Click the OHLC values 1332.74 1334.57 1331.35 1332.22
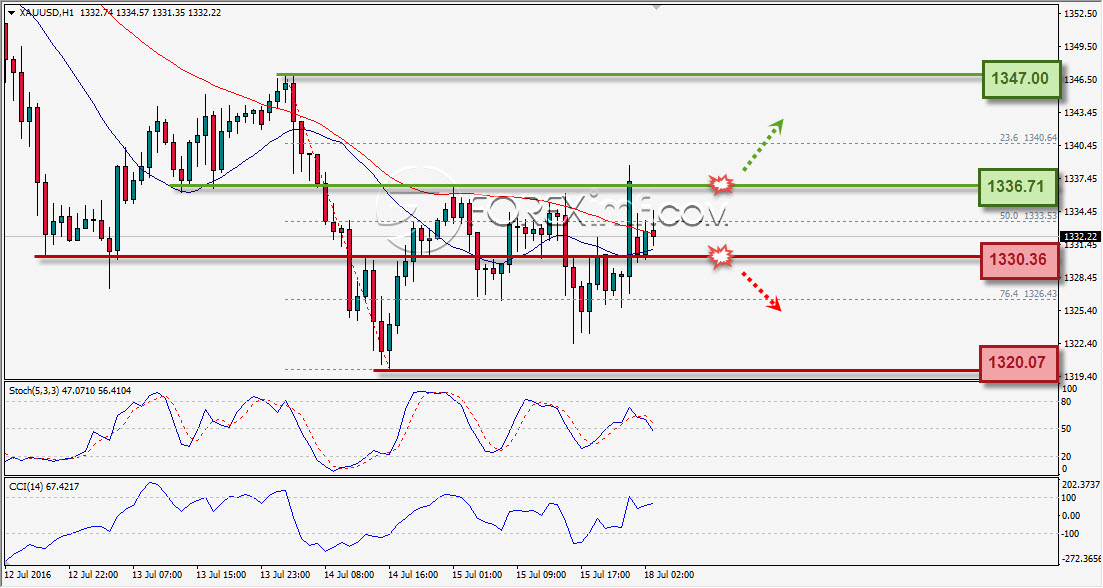 (151, 13)
